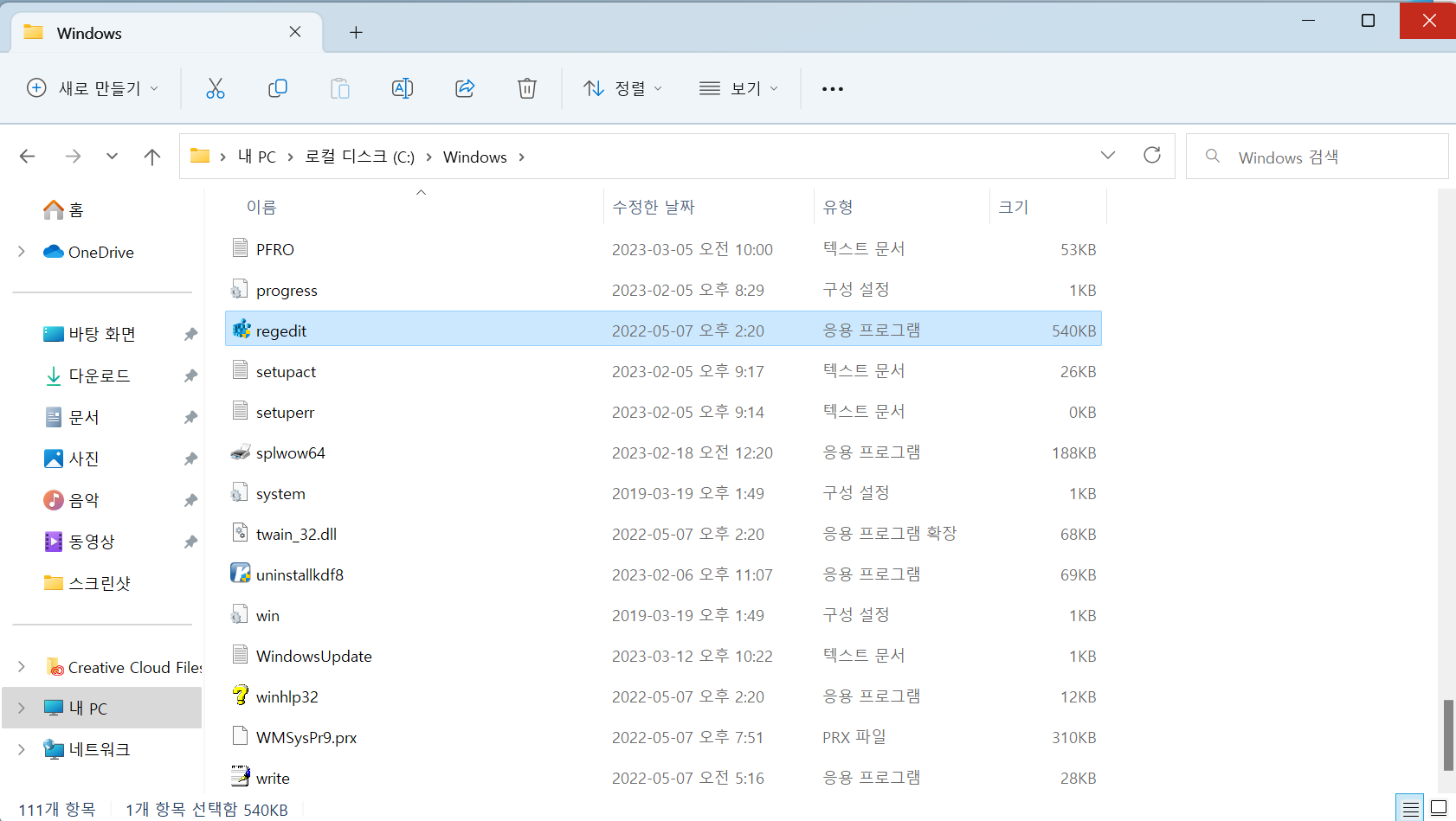Select the setuperr file name
The height and width of the screenshot is (821, 1456).
pos(285,413)
